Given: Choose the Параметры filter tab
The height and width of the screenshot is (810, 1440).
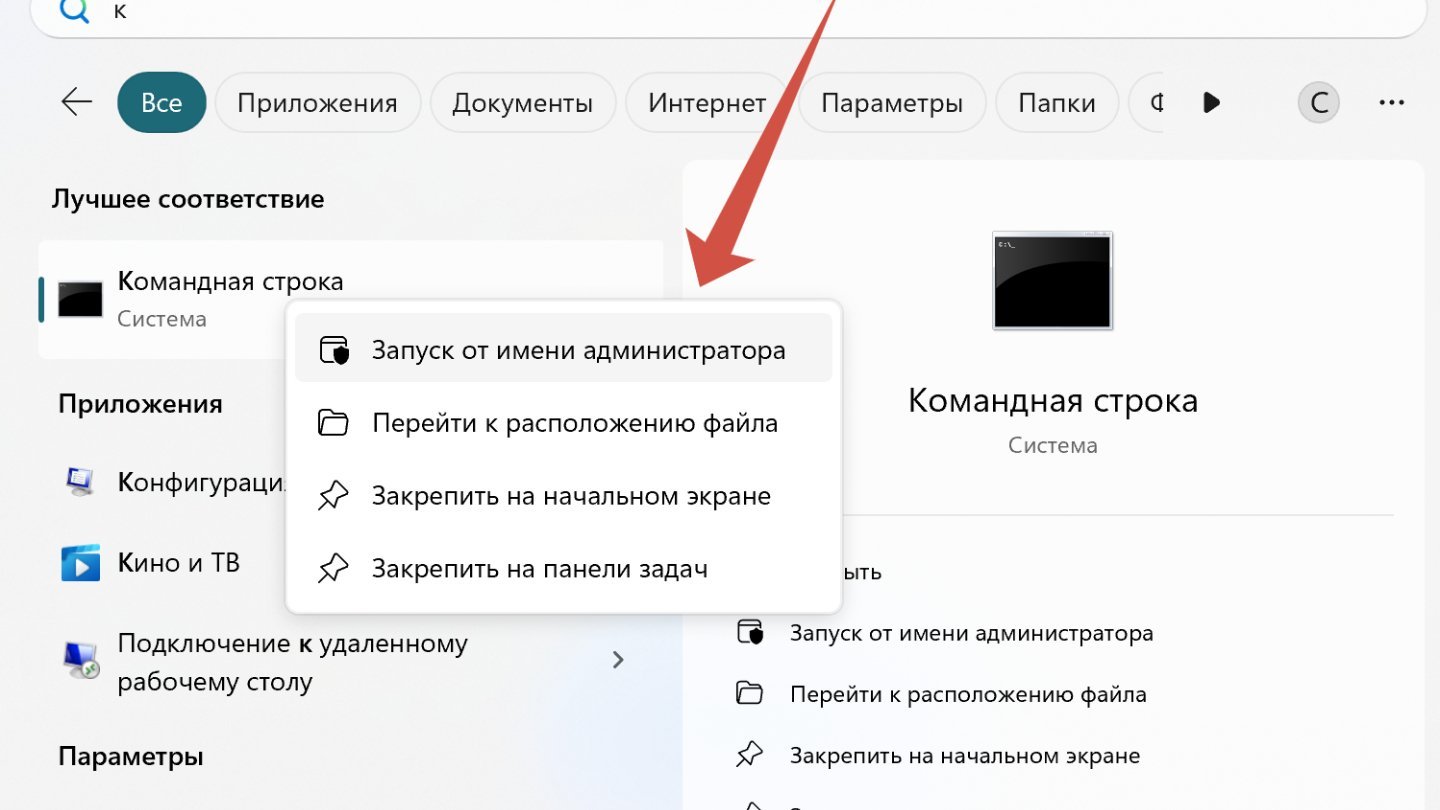Looking at the screenshot, I should pyautogui.click(x=892, y=103).
